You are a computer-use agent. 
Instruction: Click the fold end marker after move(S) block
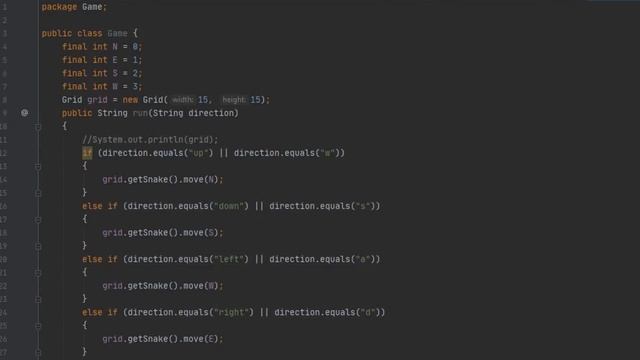pyautogui.click(x=38, y=246)
